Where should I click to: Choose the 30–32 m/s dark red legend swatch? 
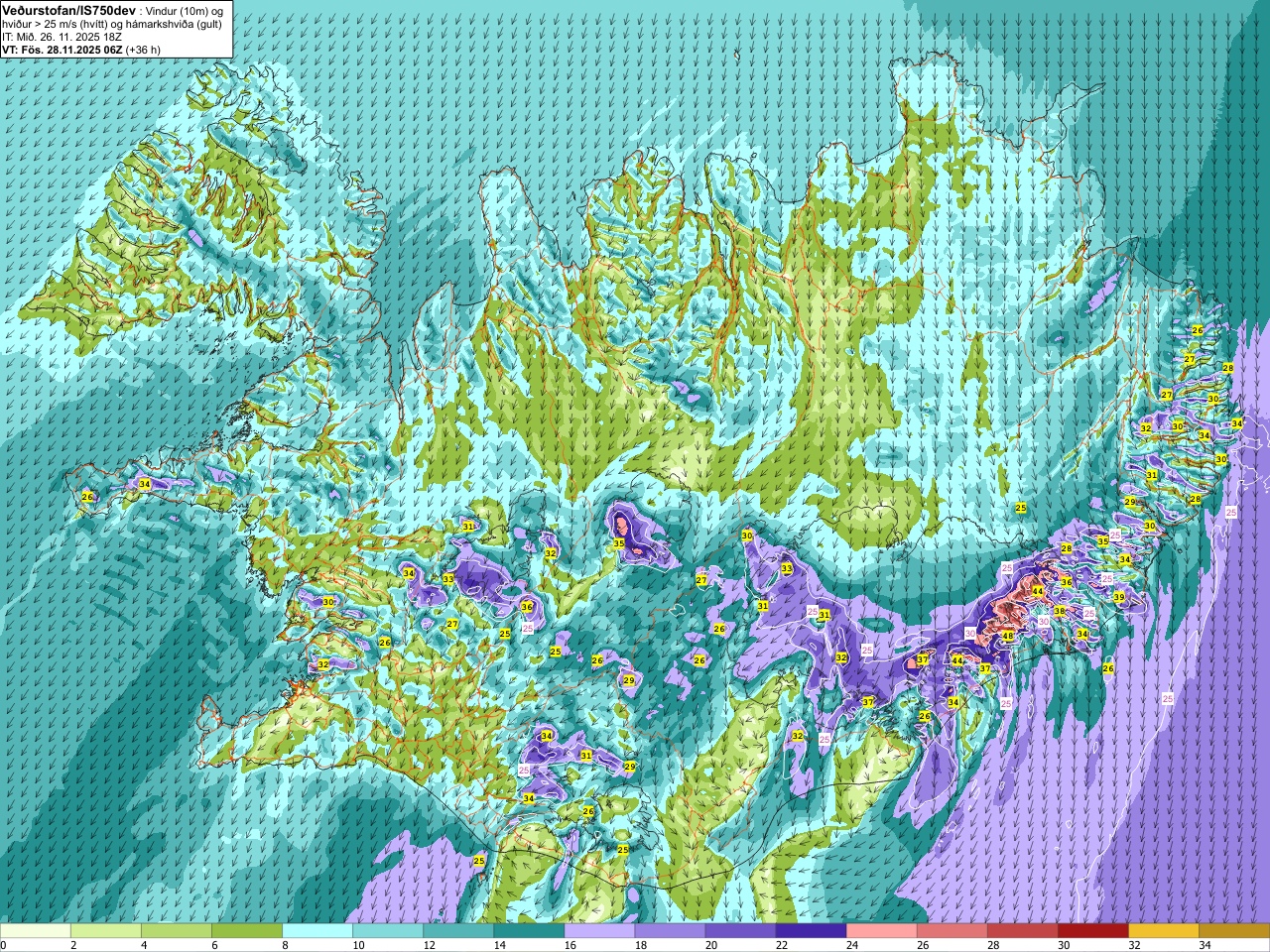pos(1092,931)
